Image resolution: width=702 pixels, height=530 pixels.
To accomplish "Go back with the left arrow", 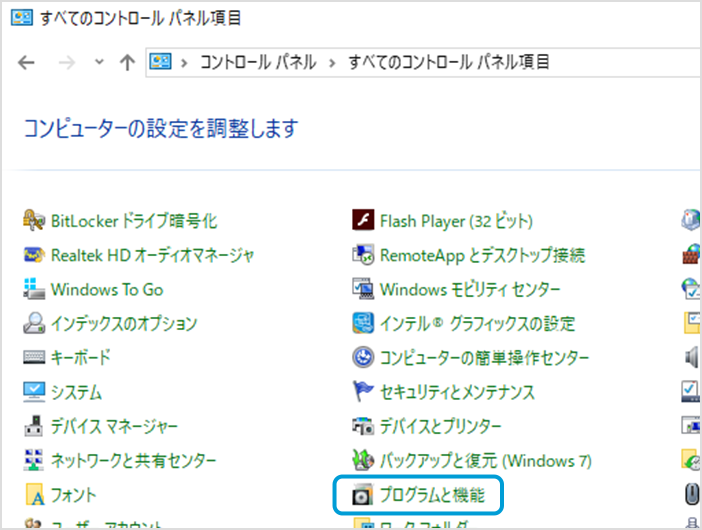I will point(26,62).
